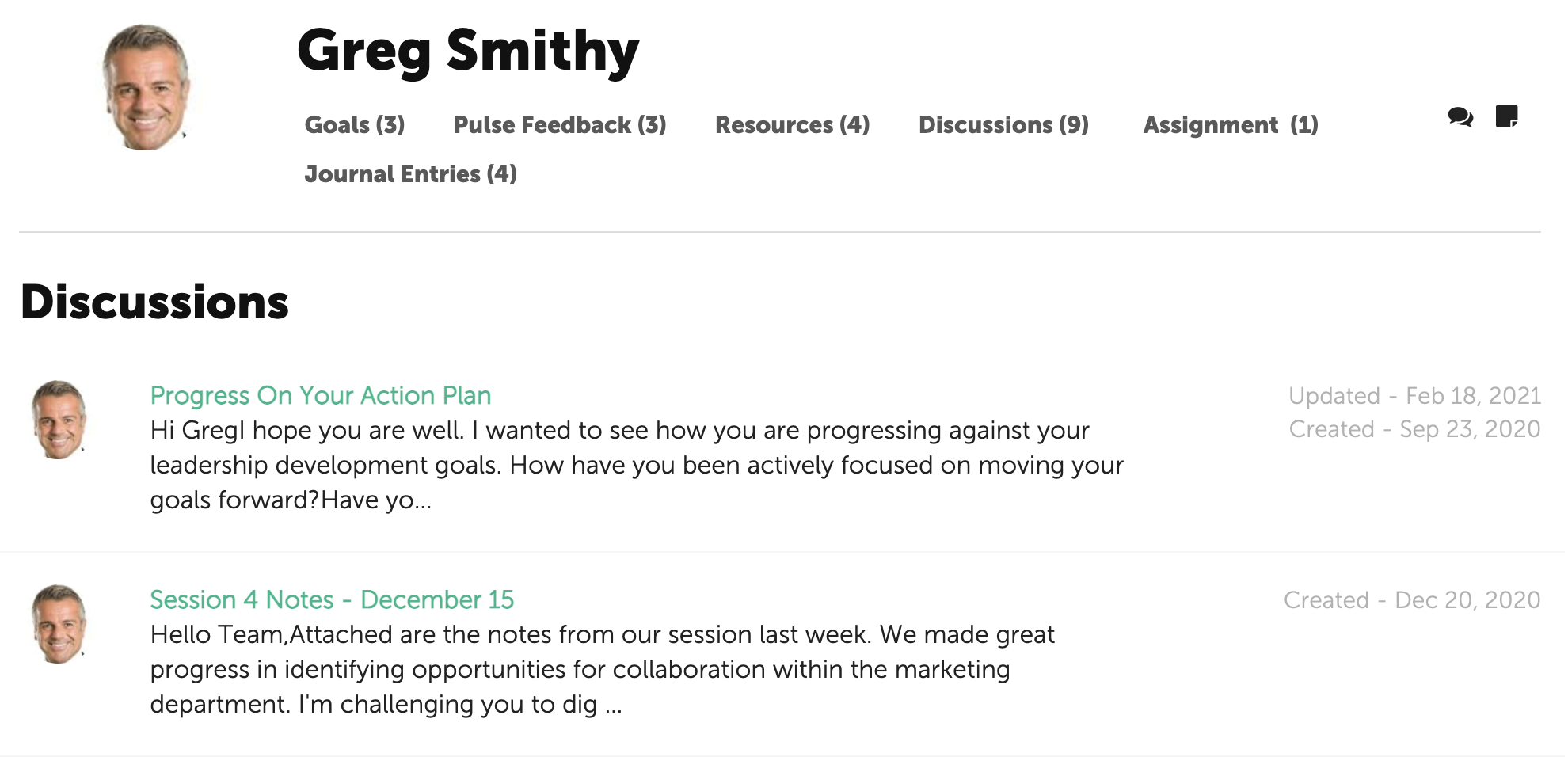Open the sticky note icon
1568x757 pixels.
[x=1506, y=116]
